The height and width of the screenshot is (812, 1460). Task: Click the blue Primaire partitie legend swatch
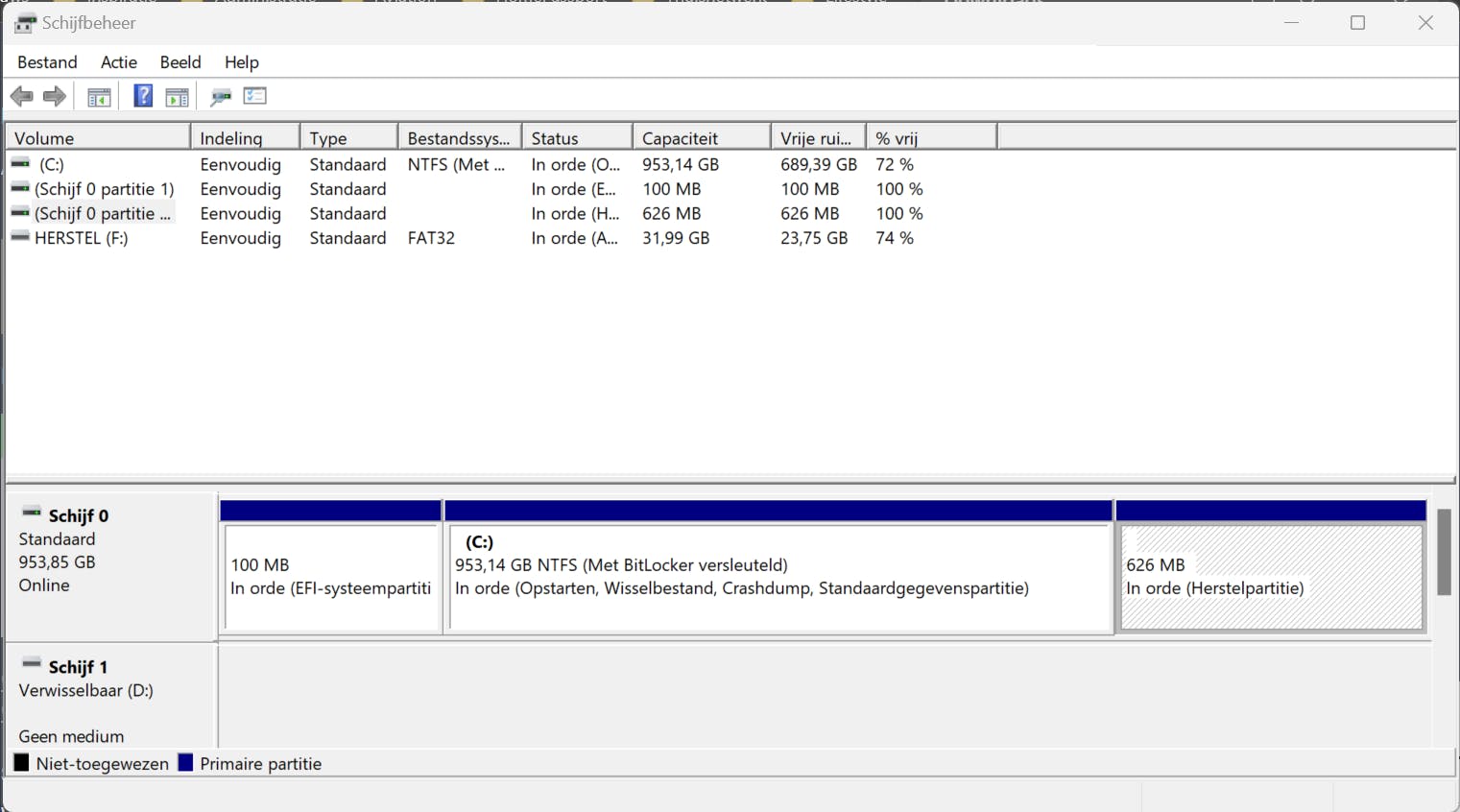186,763
